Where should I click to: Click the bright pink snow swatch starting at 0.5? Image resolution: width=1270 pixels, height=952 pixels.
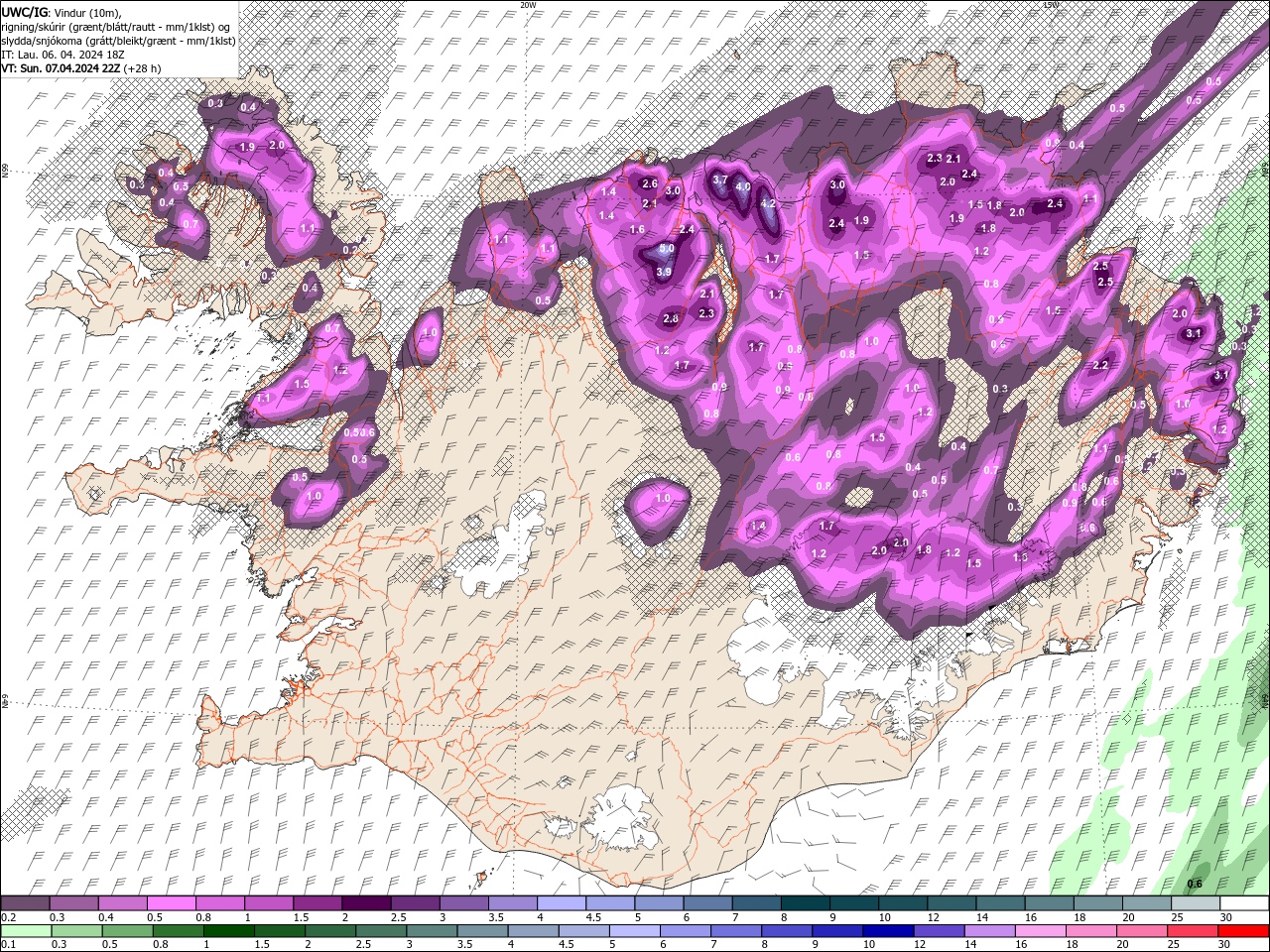click(x=171, y=903)
